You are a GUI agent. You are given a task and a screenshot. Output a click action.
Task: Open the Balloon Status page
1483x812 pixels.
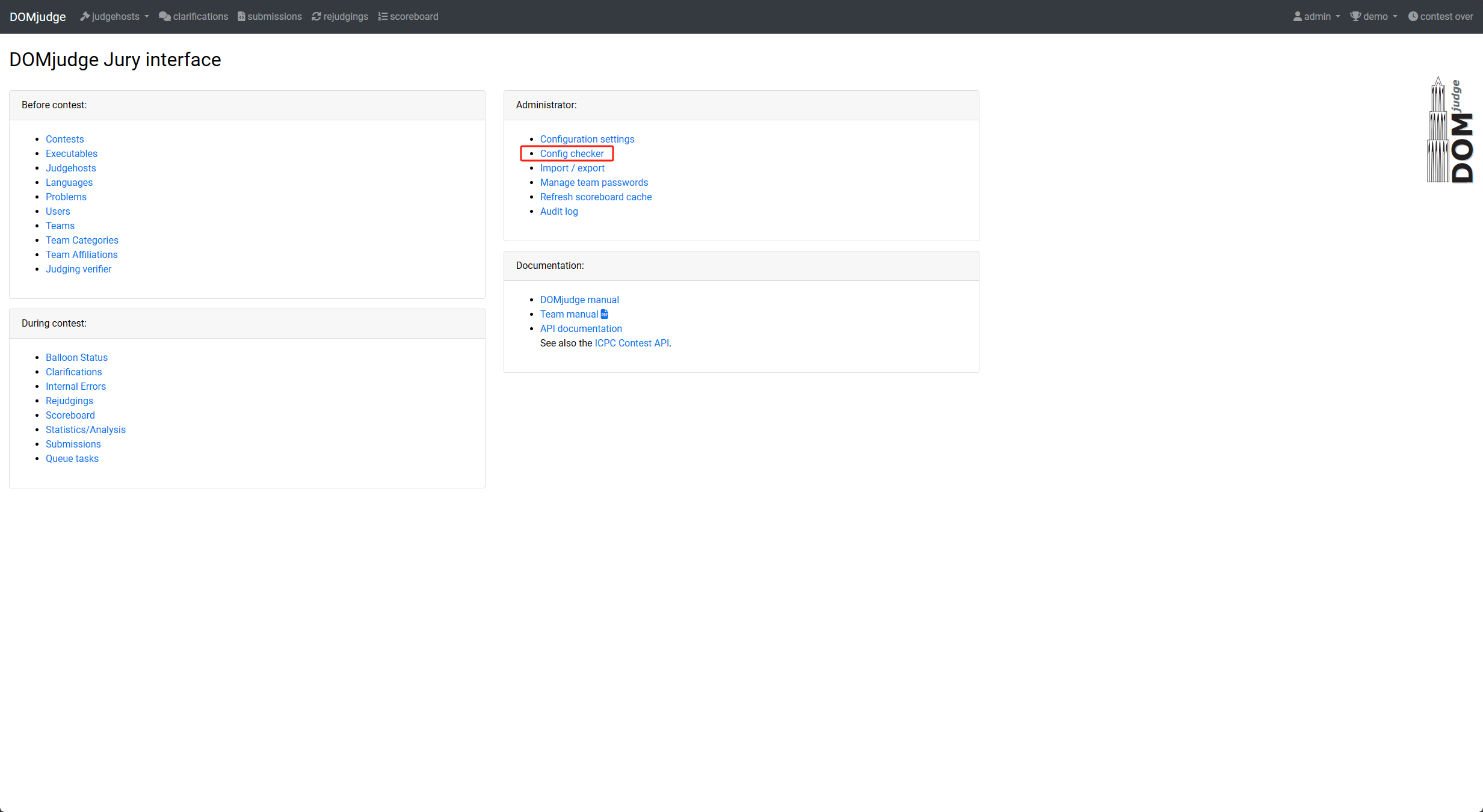(76, 357)
